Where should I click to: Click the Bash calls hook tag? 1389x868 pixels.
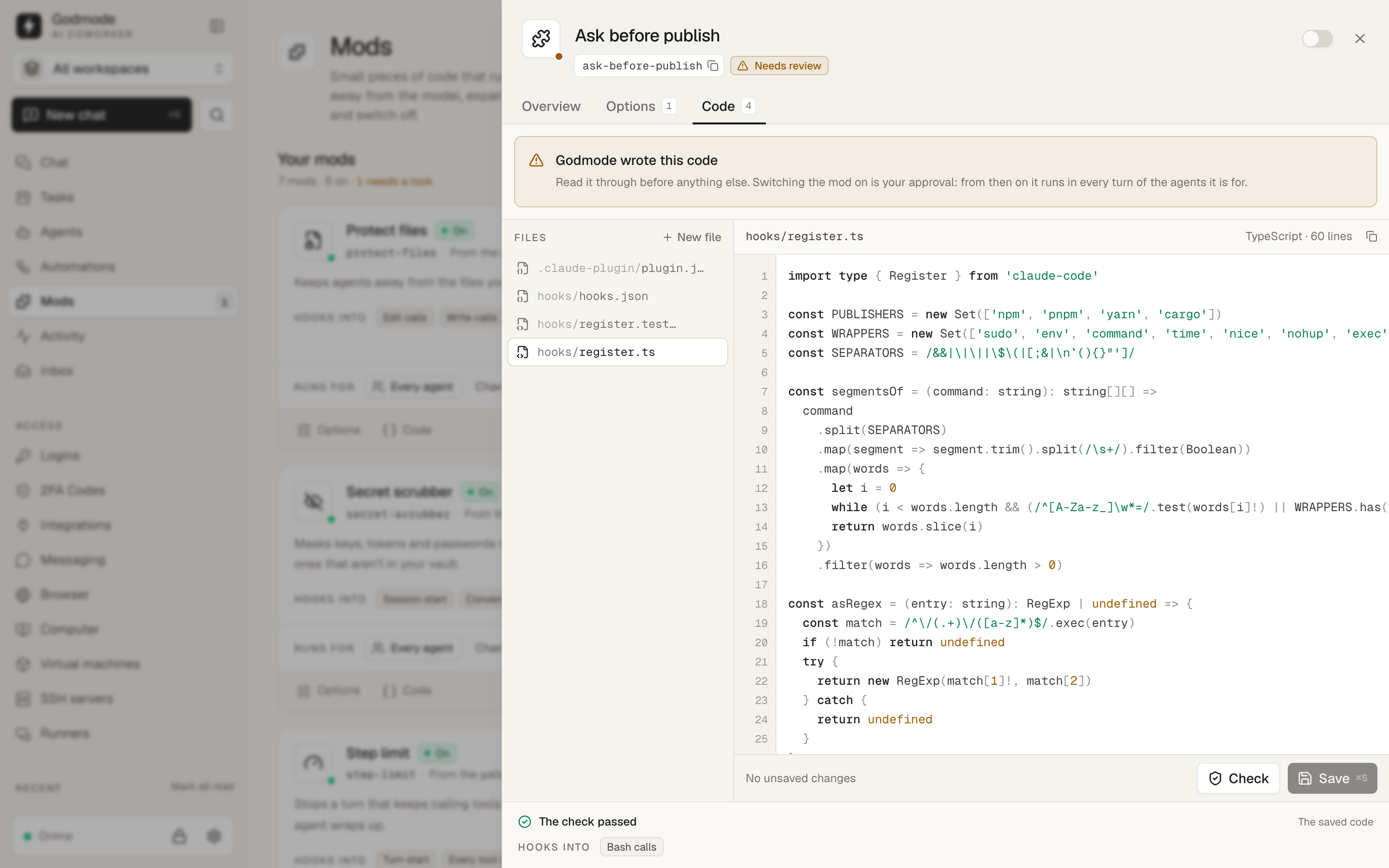coord(631,847)
